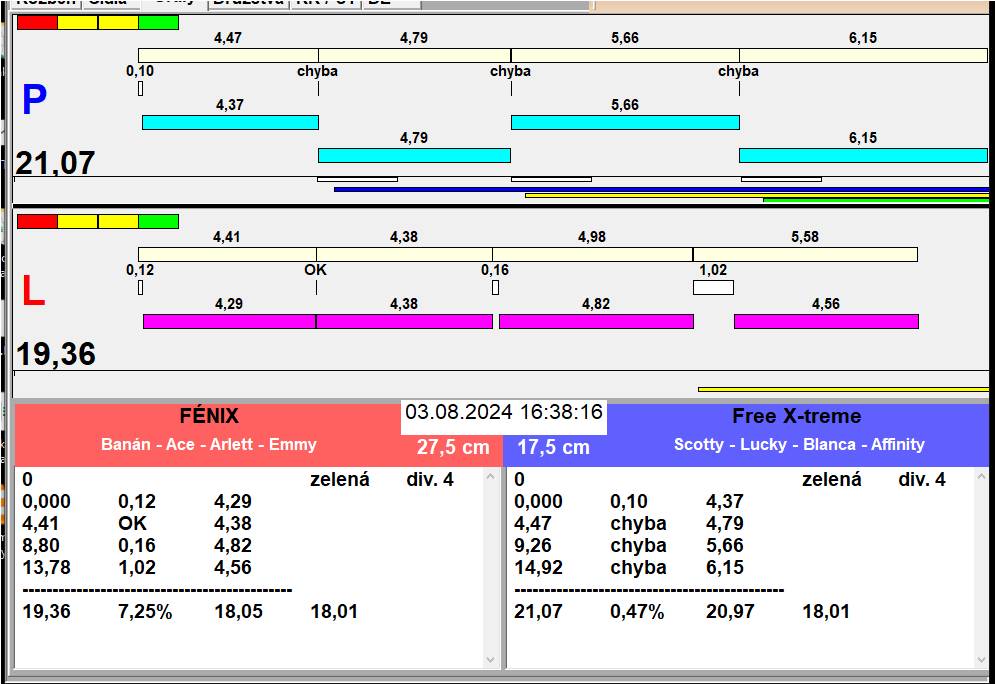The height and width of the screenshot is (684, 995).
Task: Click the 0,16 changeover marker in lane L
Action: 496,287
